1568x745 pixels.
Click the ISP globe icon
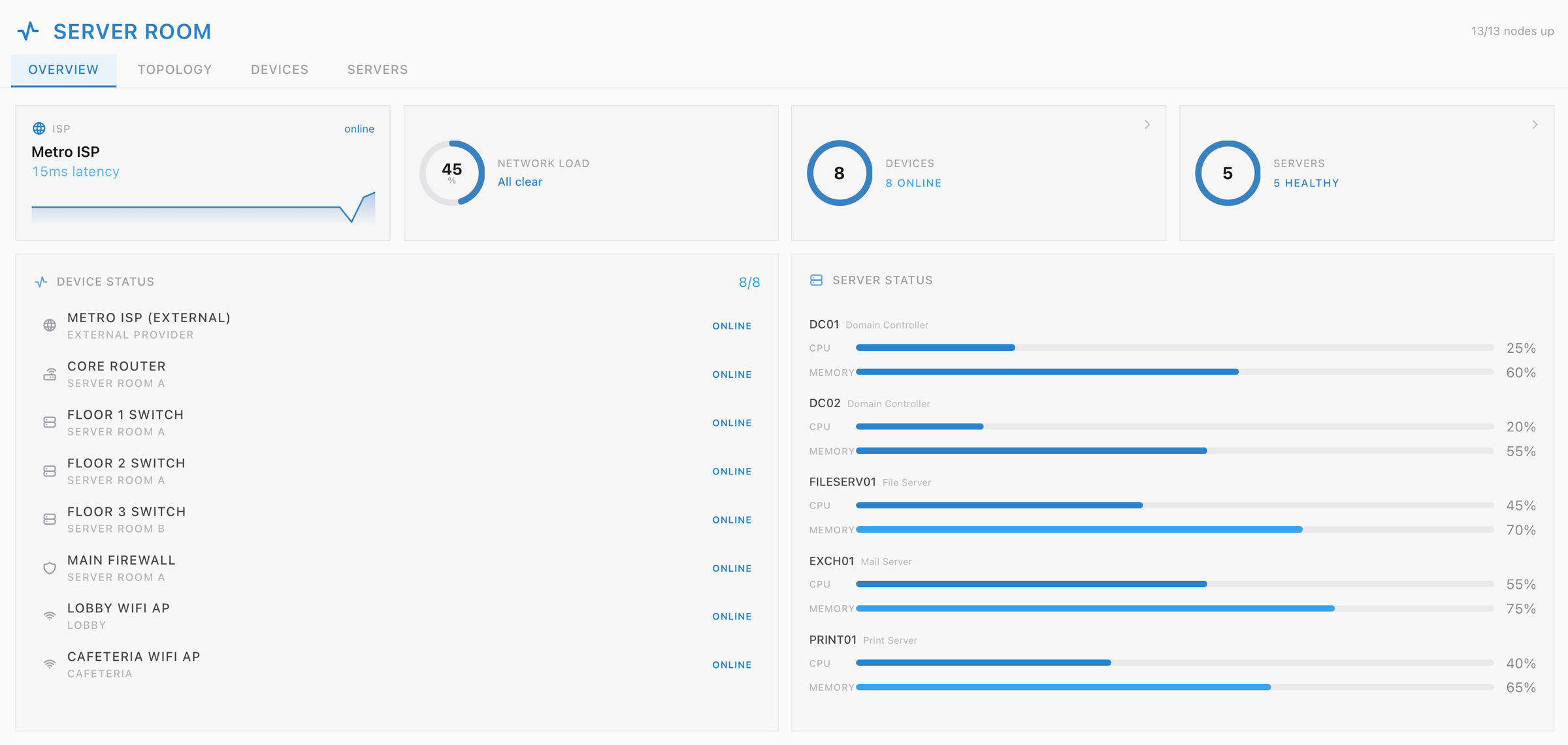point(39,128)
